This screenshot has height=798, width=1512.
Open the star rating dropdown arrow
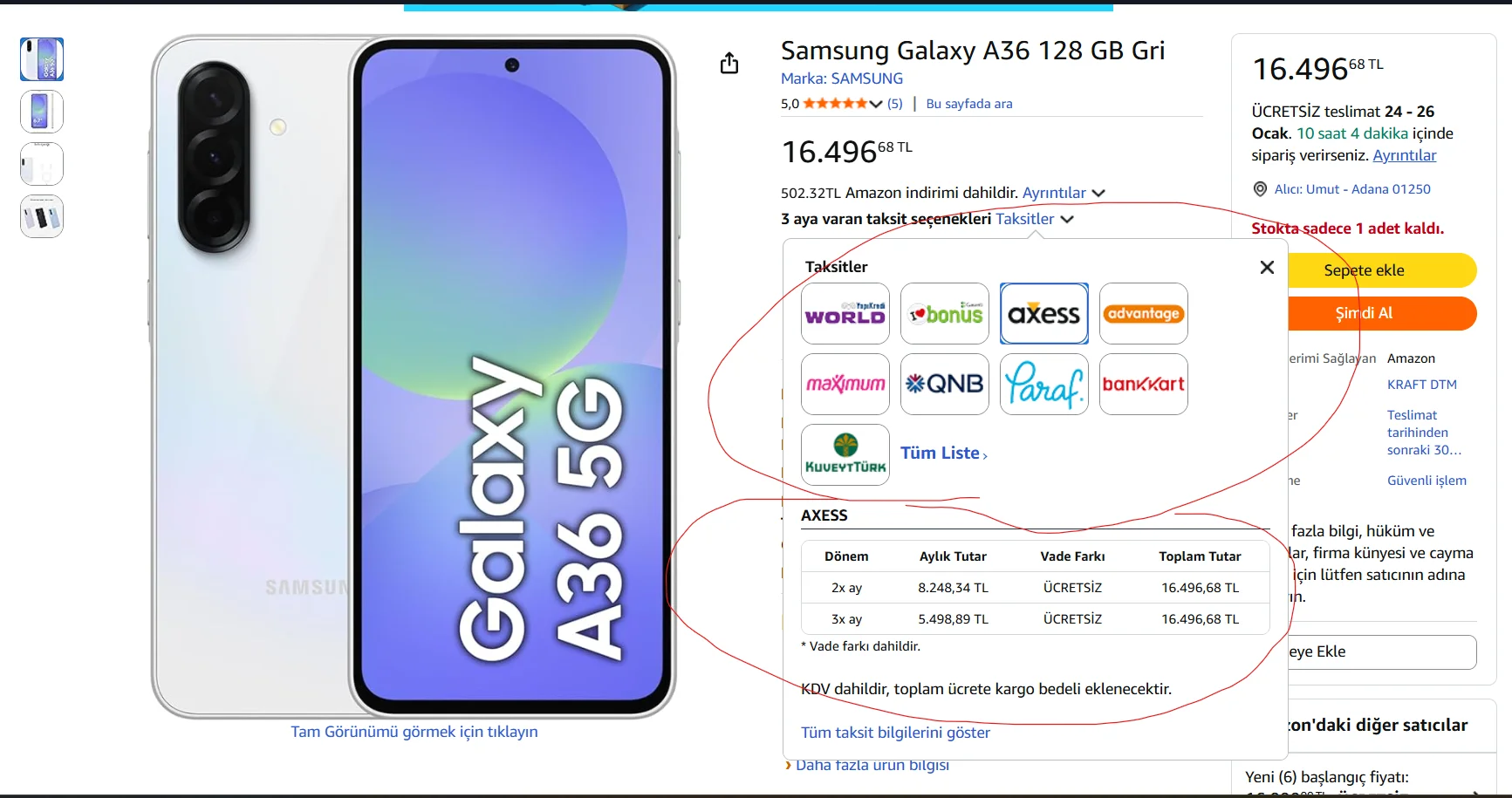[x=876, y=104]
